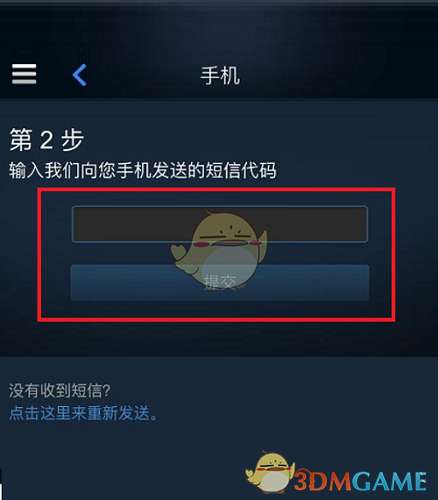The height and width of the screenshot is (500, 438).
Task: Open the hamburger menu icon
Action: (24, 74)
